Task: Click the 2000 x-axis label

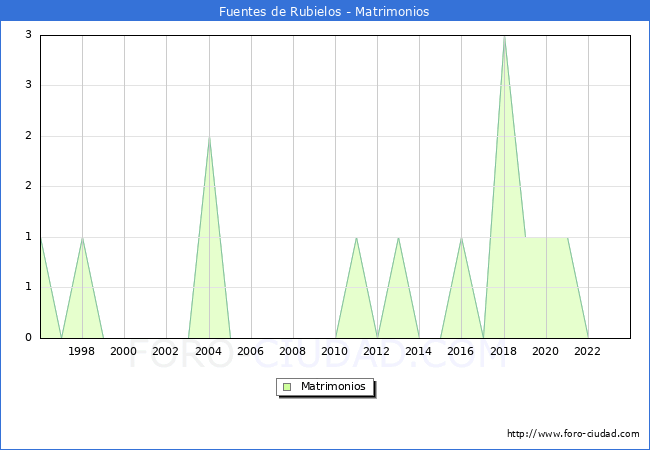Action: [x=124, y=351]
